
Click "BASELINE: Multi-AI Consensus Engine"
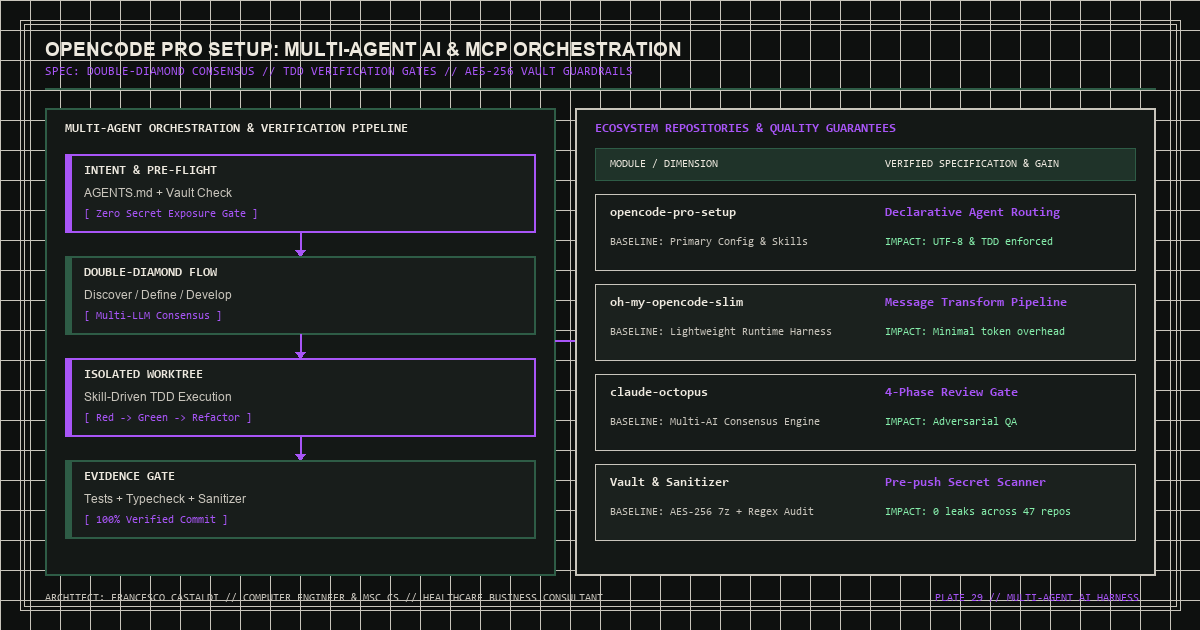[x=715, y=422]
